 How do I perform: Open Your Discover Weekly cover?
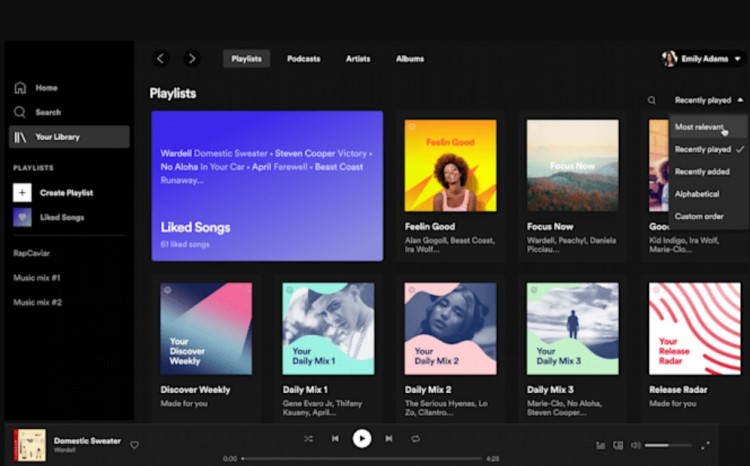pos(206,329)
